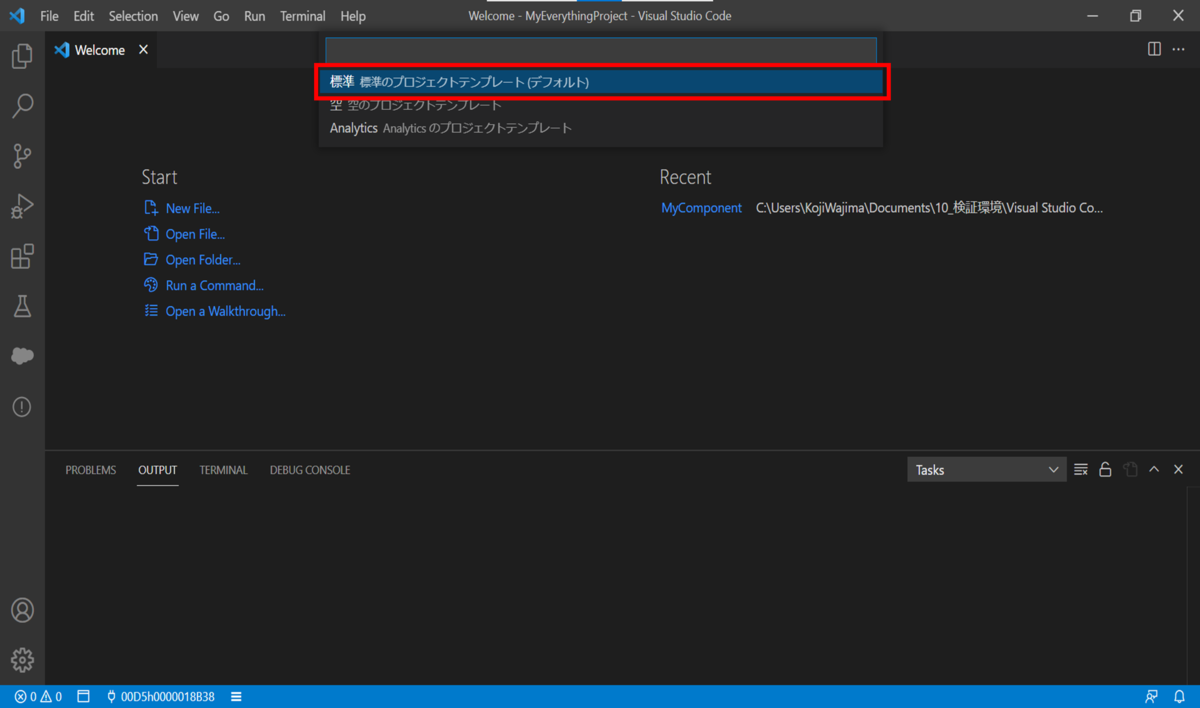
Task: Click the New File... link
Action: (x=193, y=208)
